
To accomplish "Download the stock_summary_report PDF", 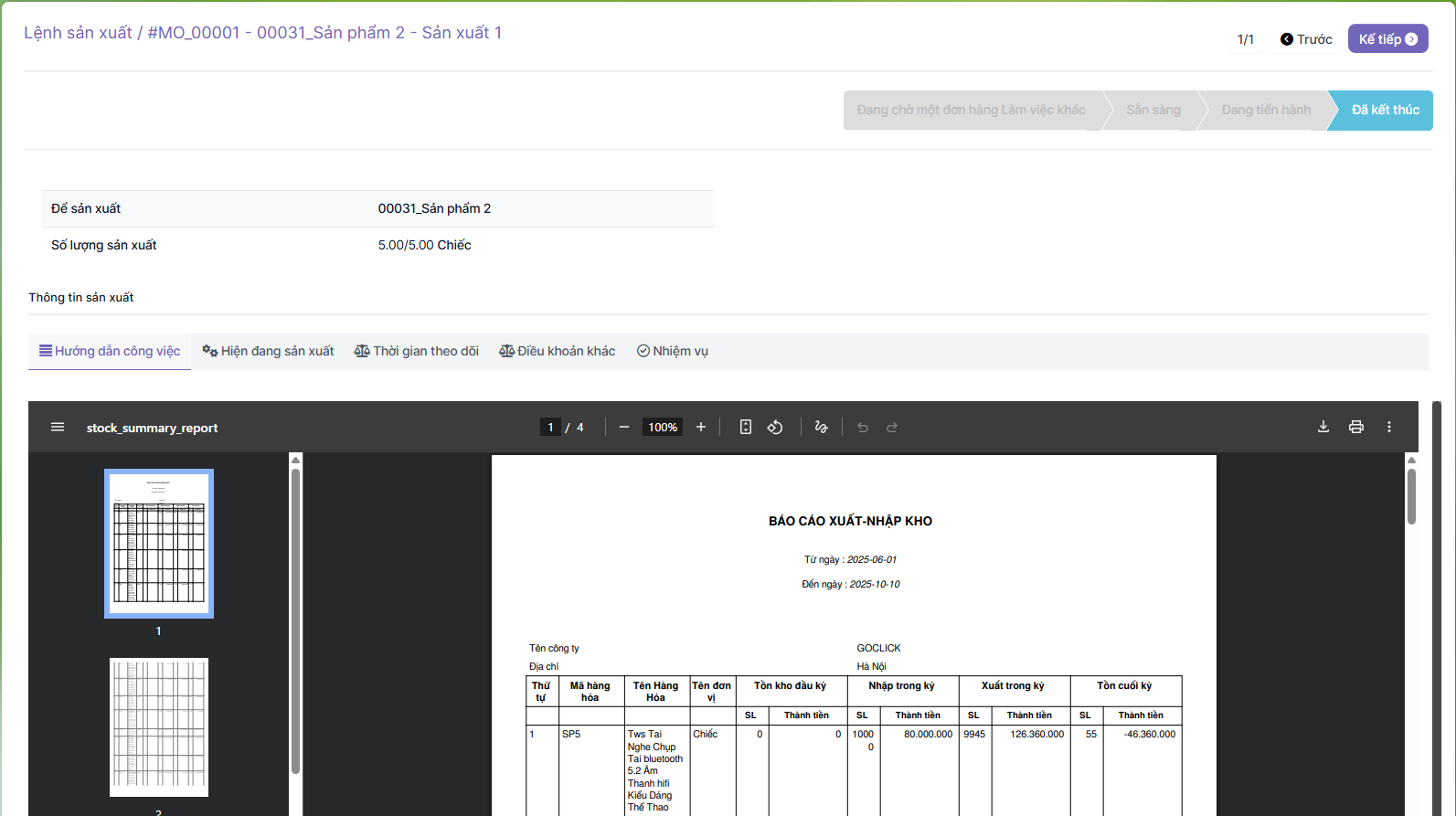I will pyautogui.click(x=1323, y=428).
